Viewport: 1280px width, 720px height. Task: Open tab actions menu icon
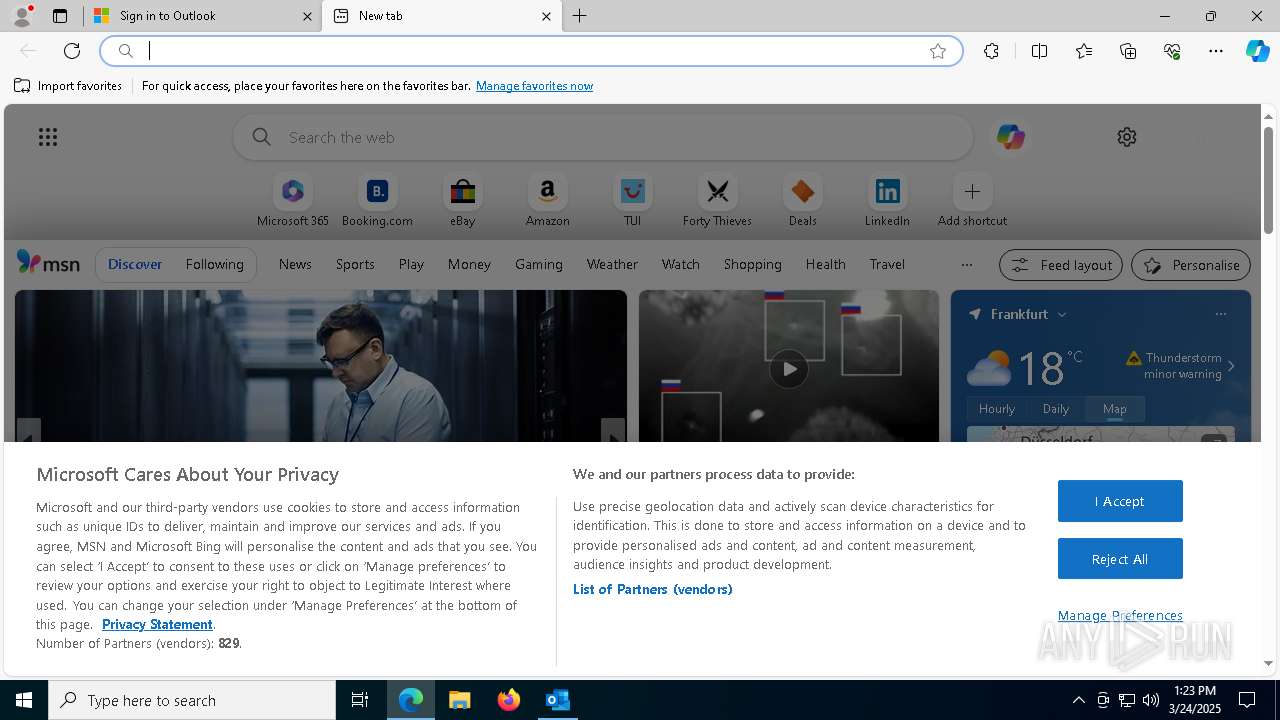click(x=60, y=16)
